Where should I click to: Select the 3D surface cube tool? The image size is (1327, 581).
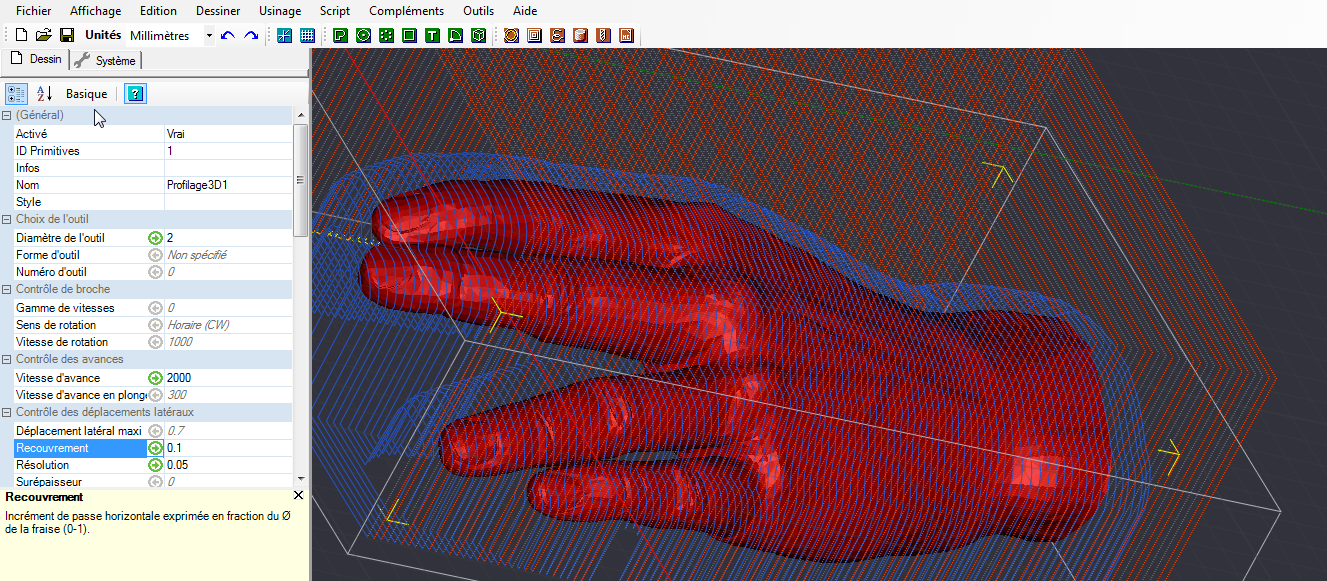tap(478, 35)
